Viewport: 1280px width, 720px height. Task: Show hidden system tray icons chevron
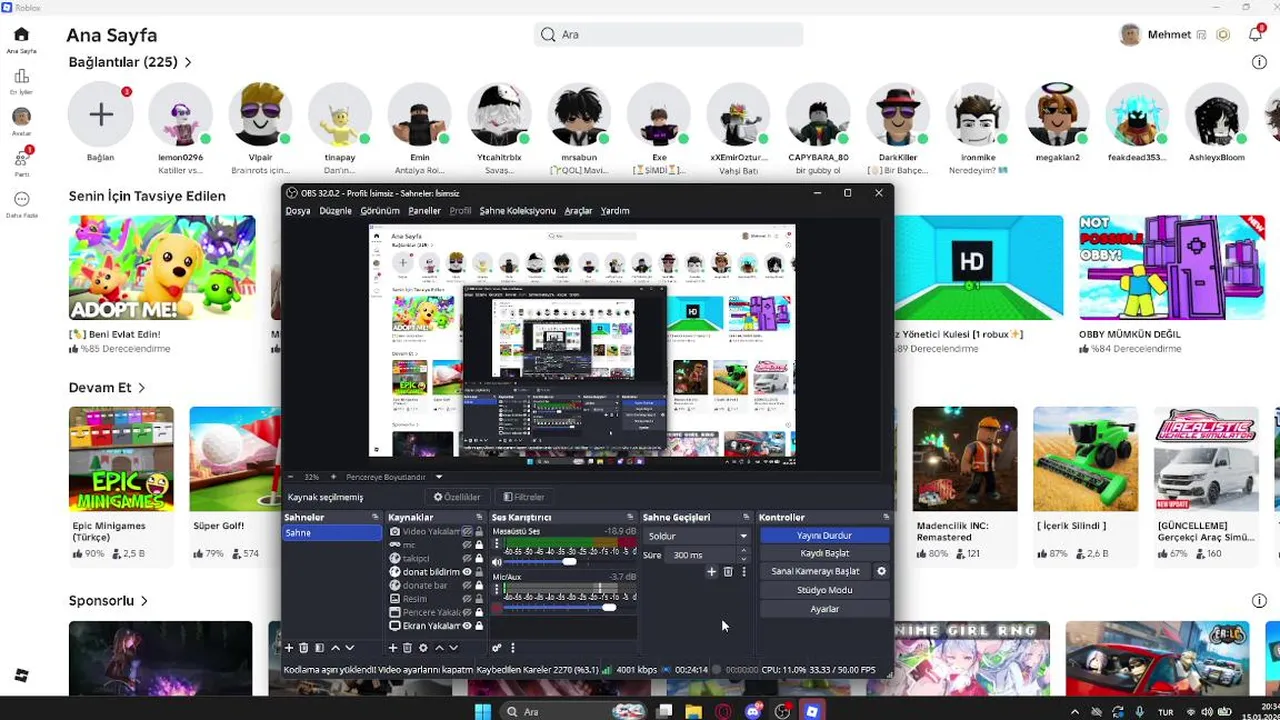point(1075,712)
